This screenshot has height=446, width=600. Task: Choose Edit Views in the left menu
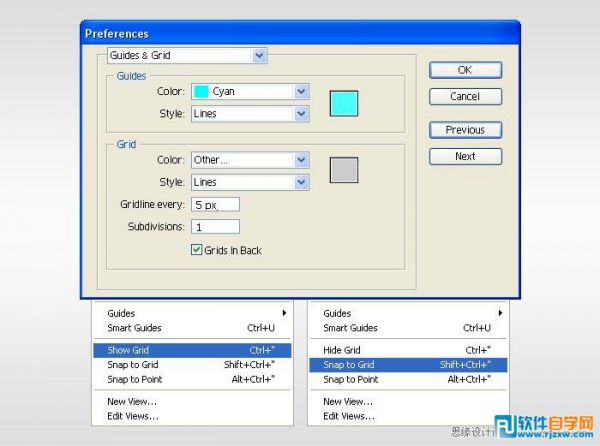(192, 416)
